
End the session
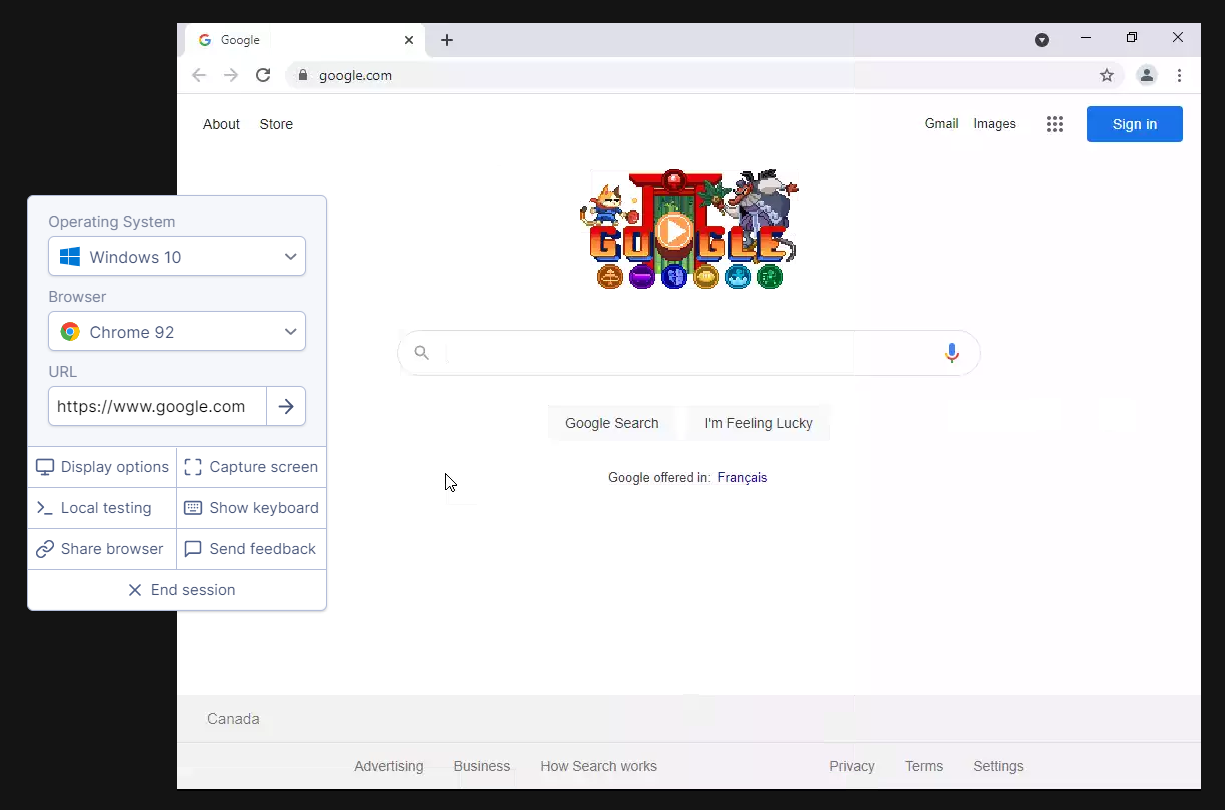[177, 590]
